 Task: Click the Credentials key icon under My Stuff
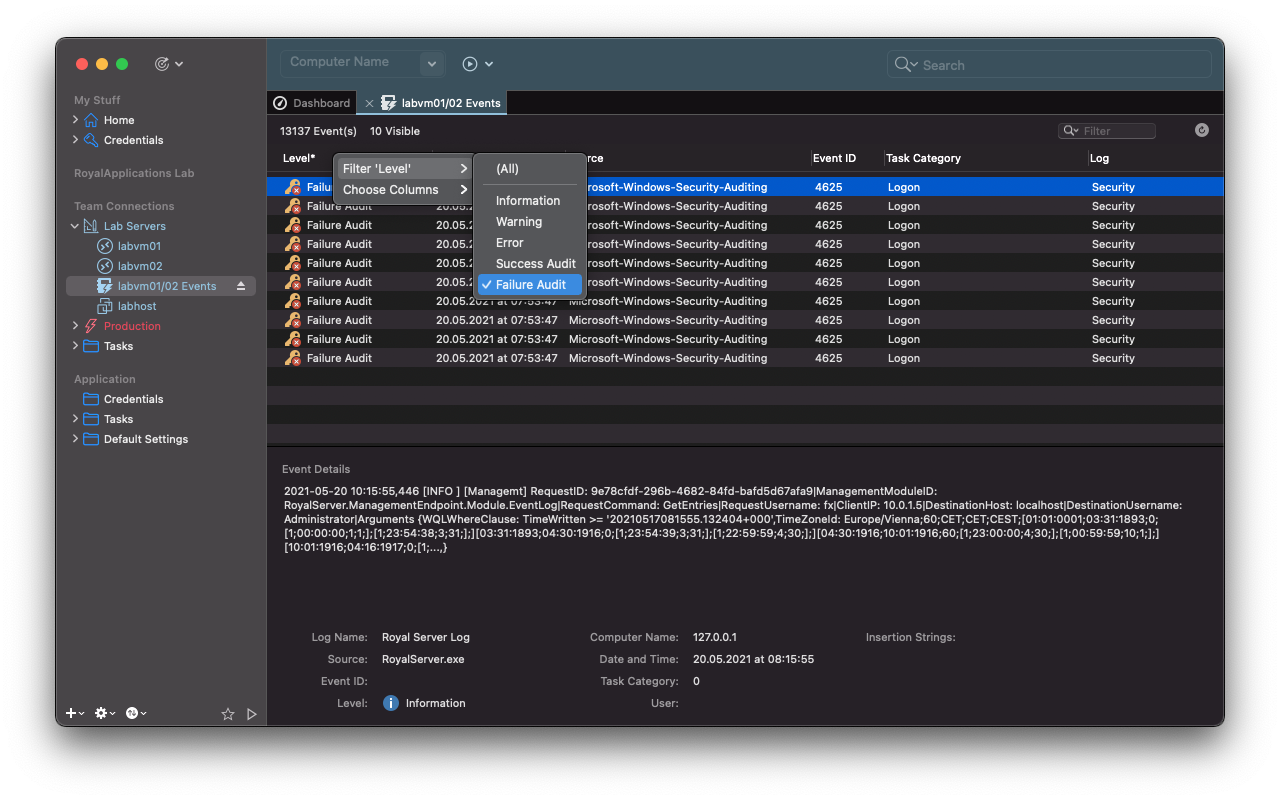pyautogui.click(x=91, y=140)
